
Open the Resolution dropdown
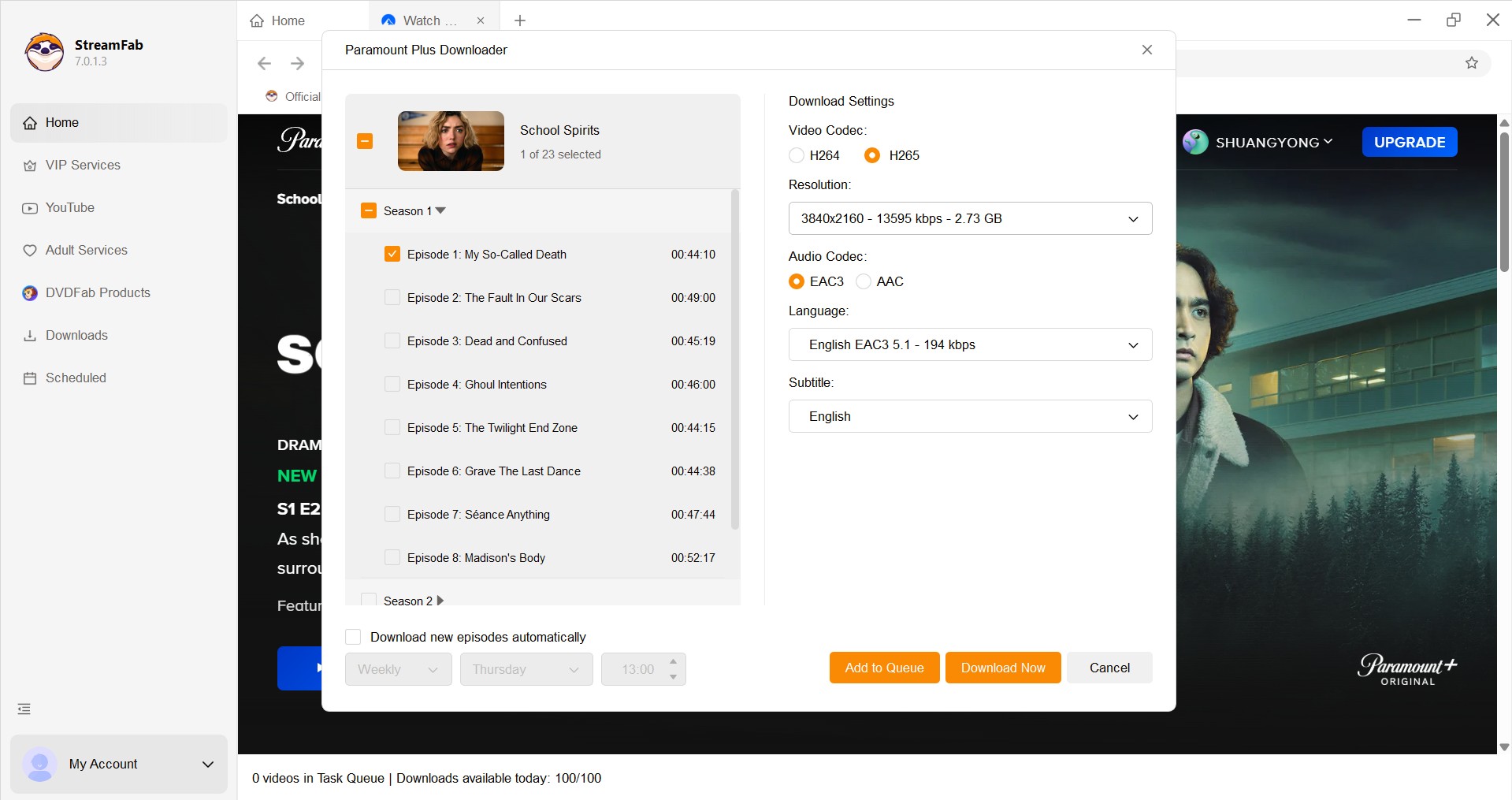970,218
